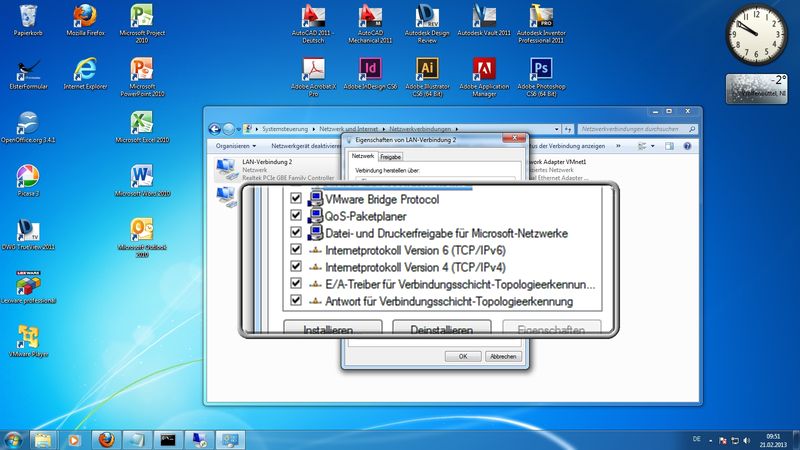Disable QoS-Paketplaner checkbox
800x450 pixels.
295,216
